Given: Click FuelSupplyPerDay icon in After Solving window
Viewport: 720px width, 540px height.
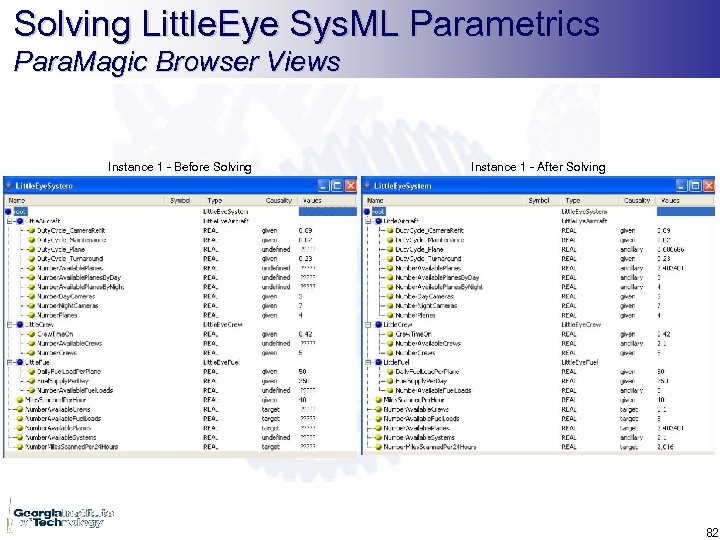Looking at the screenshot, I should pyautogui.click(x=390, y=381).
